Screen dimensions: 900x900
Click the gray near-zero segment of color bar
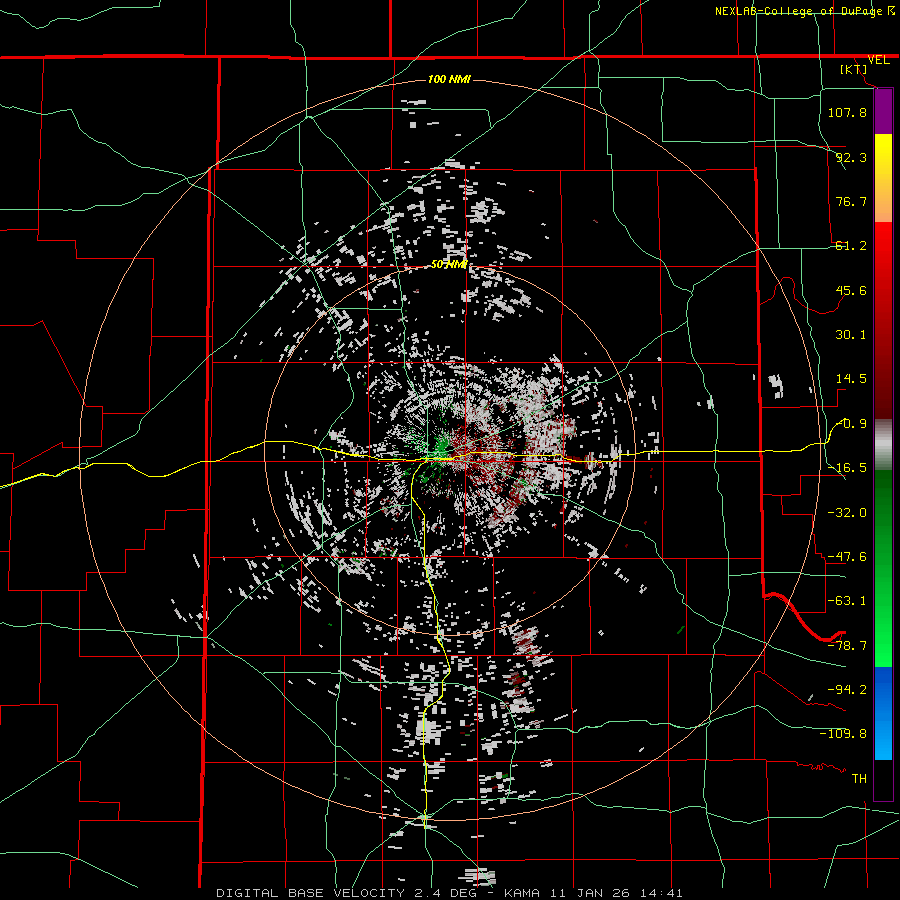[883, 445]
